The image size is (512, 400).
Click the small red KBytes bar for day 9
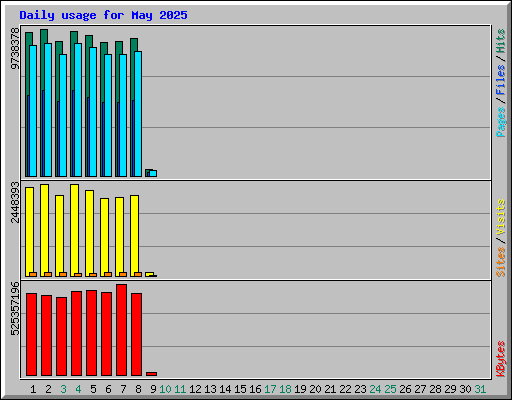151,374
